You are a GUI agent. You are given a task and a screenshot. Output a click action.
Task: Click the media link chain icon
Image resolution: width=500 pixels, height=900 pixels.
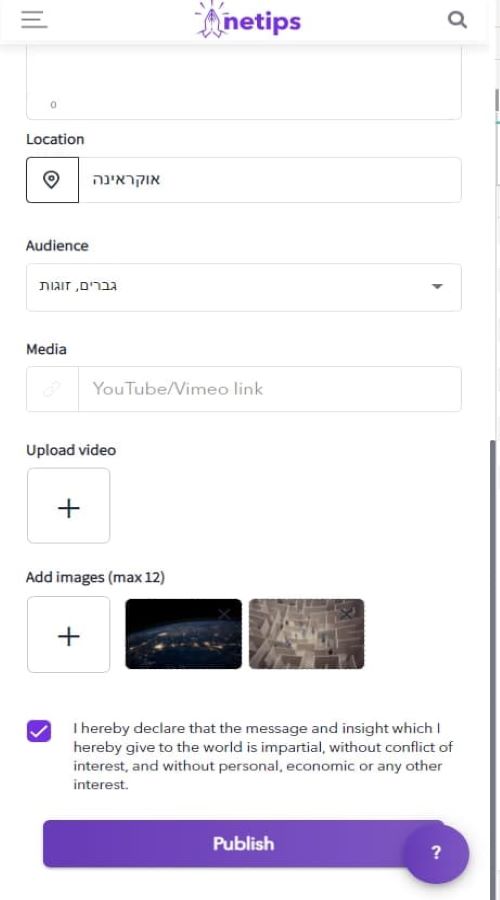coord(52,389)
